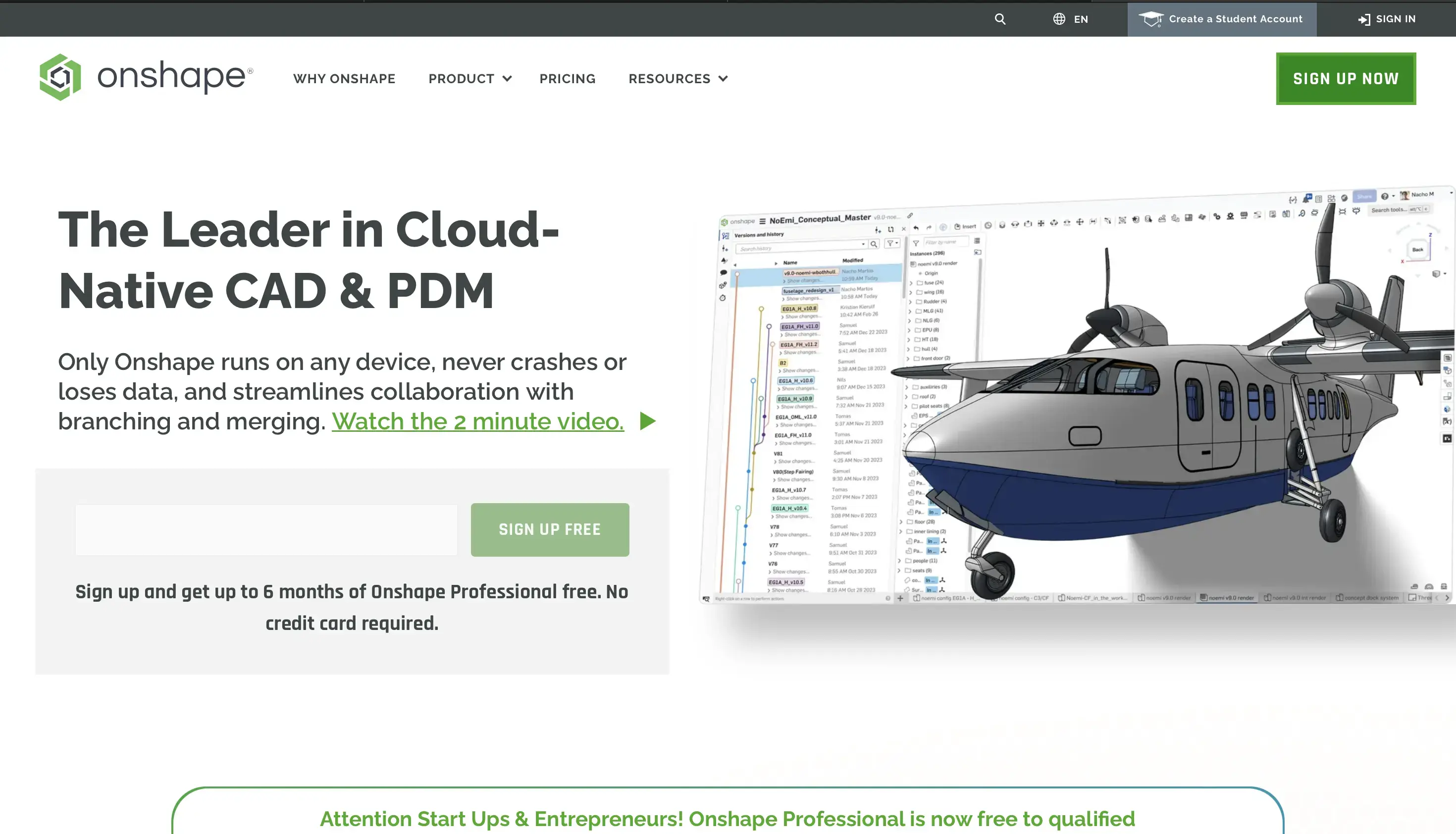Switch to the noemi v9.0 render tab

1226,597
